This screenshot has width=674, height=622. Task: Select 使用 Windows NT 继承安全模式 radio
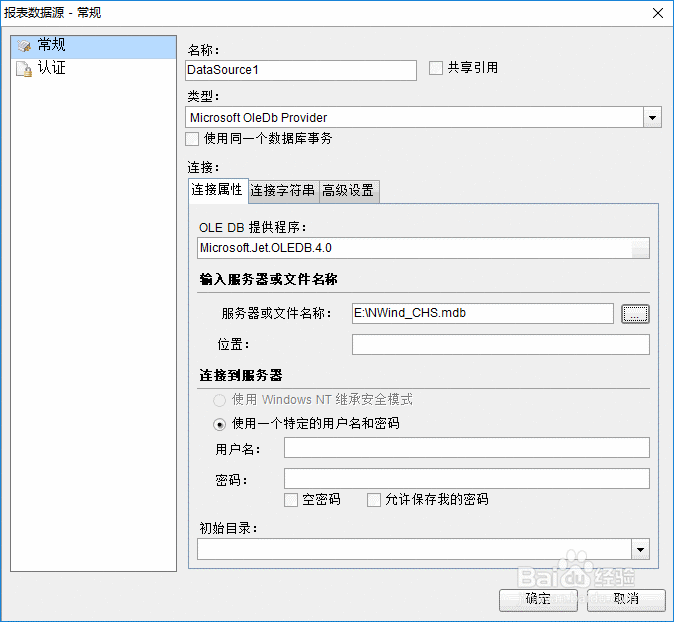[x=219, y=401]
